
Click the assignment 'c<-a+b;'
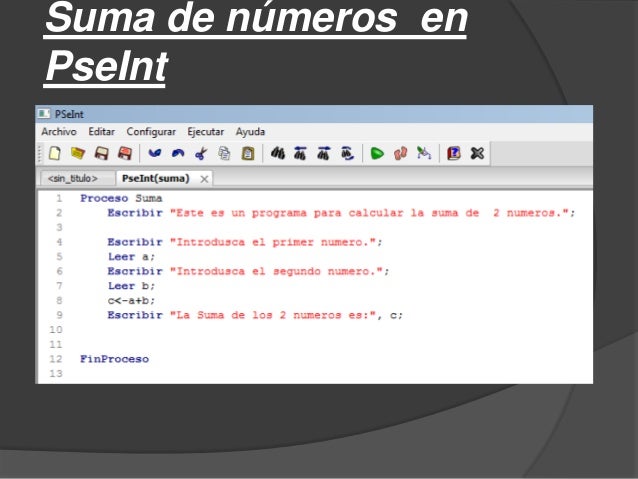(131, 301)
